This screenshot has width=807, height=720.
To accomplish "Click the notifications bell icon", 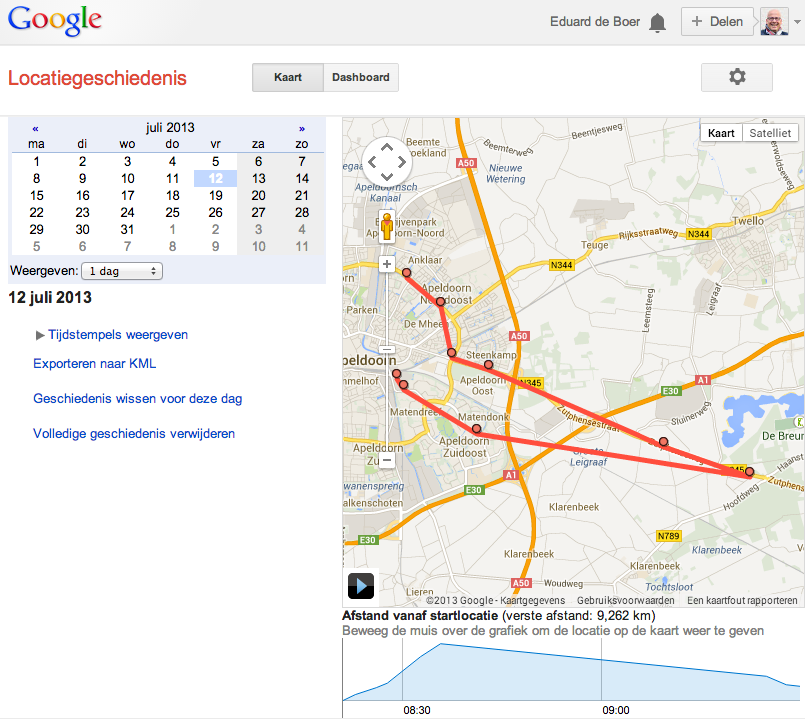I will 657,22.
